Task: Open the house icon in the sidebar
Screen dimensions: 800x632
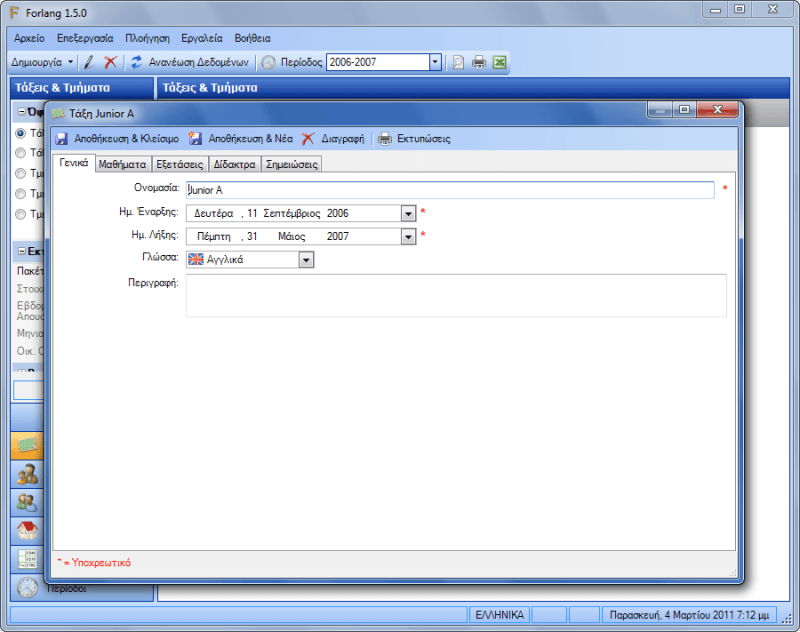Action: point(27,530)
